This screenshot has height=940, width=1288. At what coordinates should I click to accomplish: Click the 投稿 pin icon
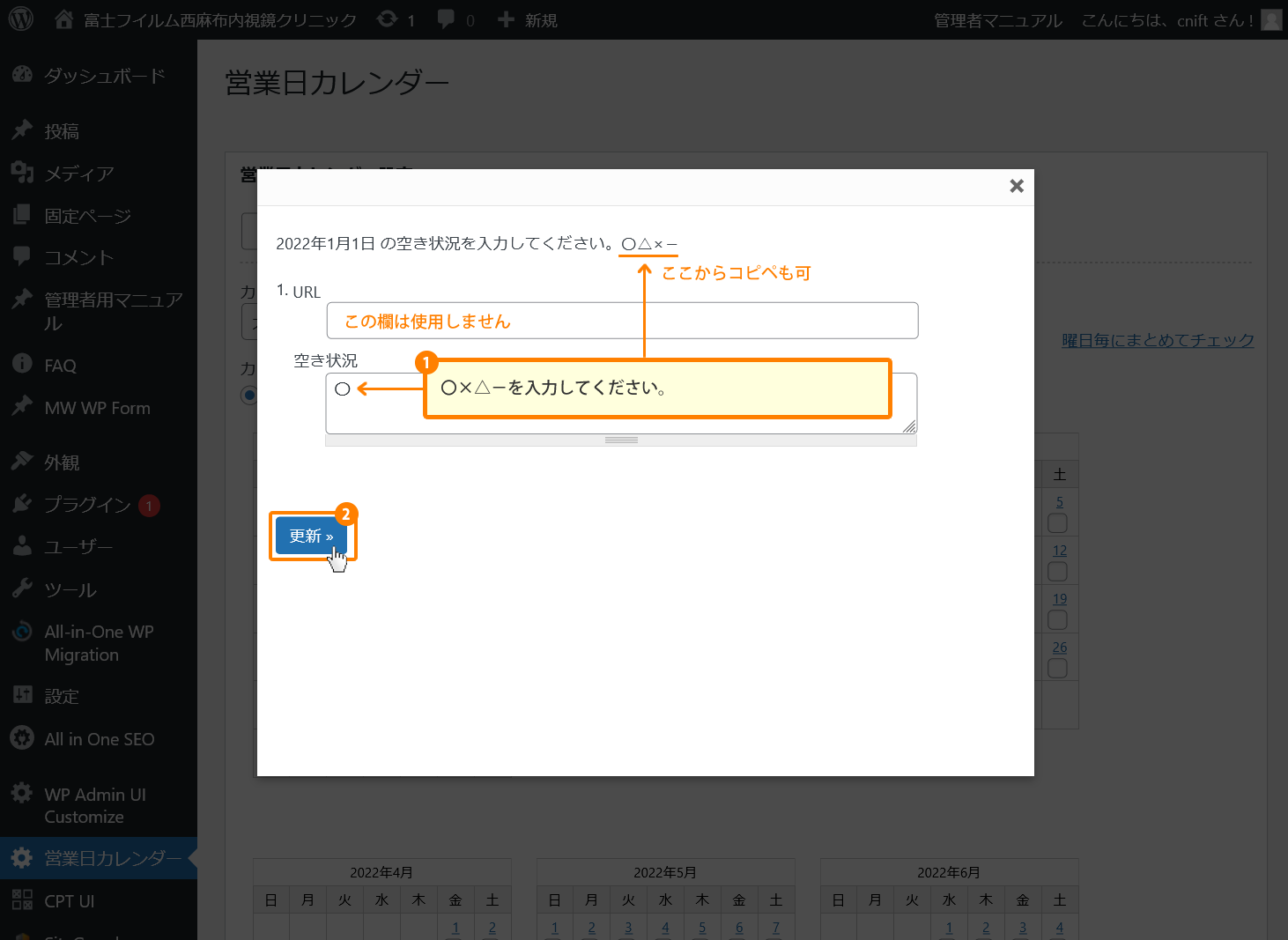pyautogui.click(x=22, y=130)
